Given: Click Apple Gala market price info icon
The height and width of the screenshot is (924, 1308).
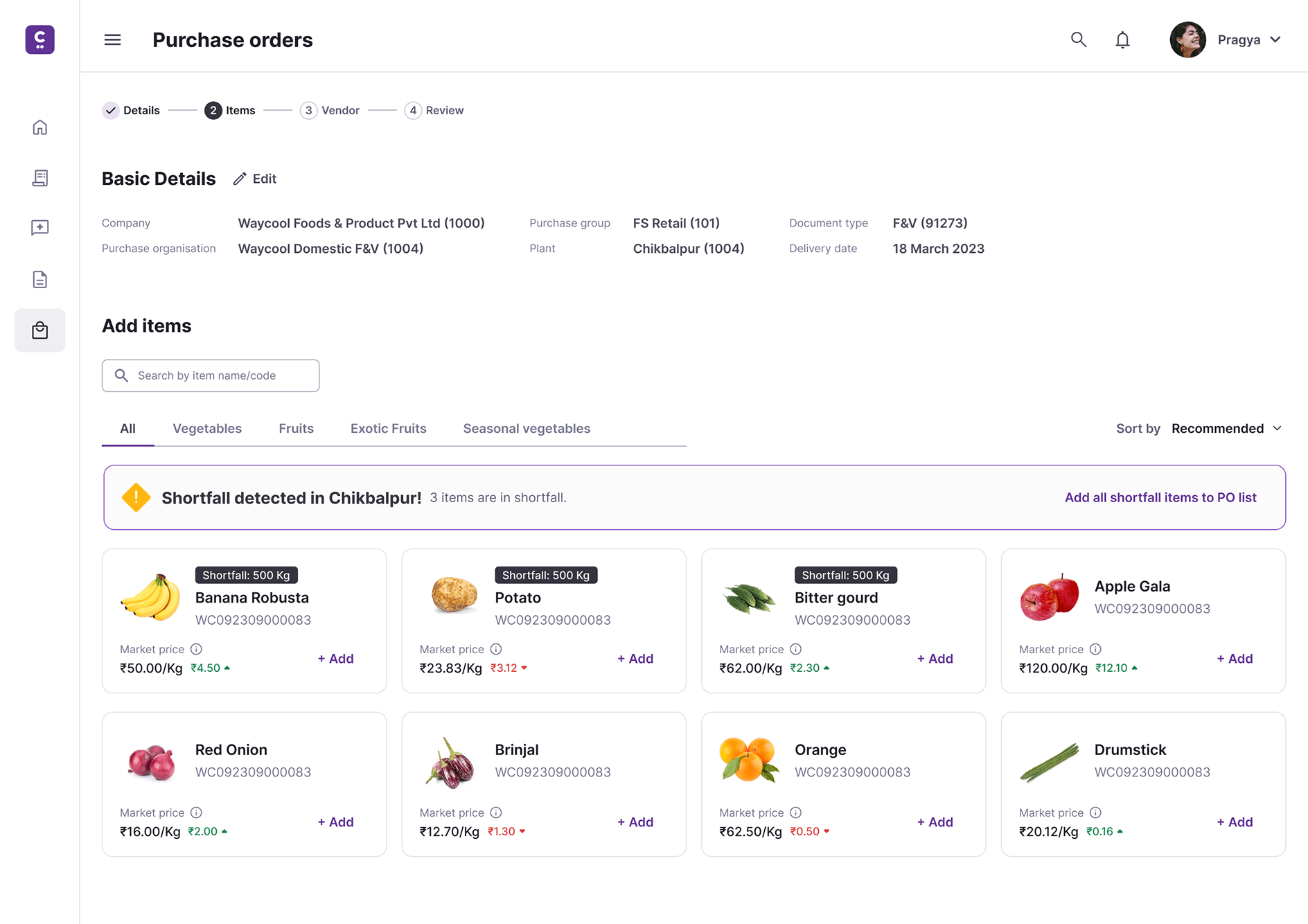Looking at the screenshot, I should coord(1095,649).
